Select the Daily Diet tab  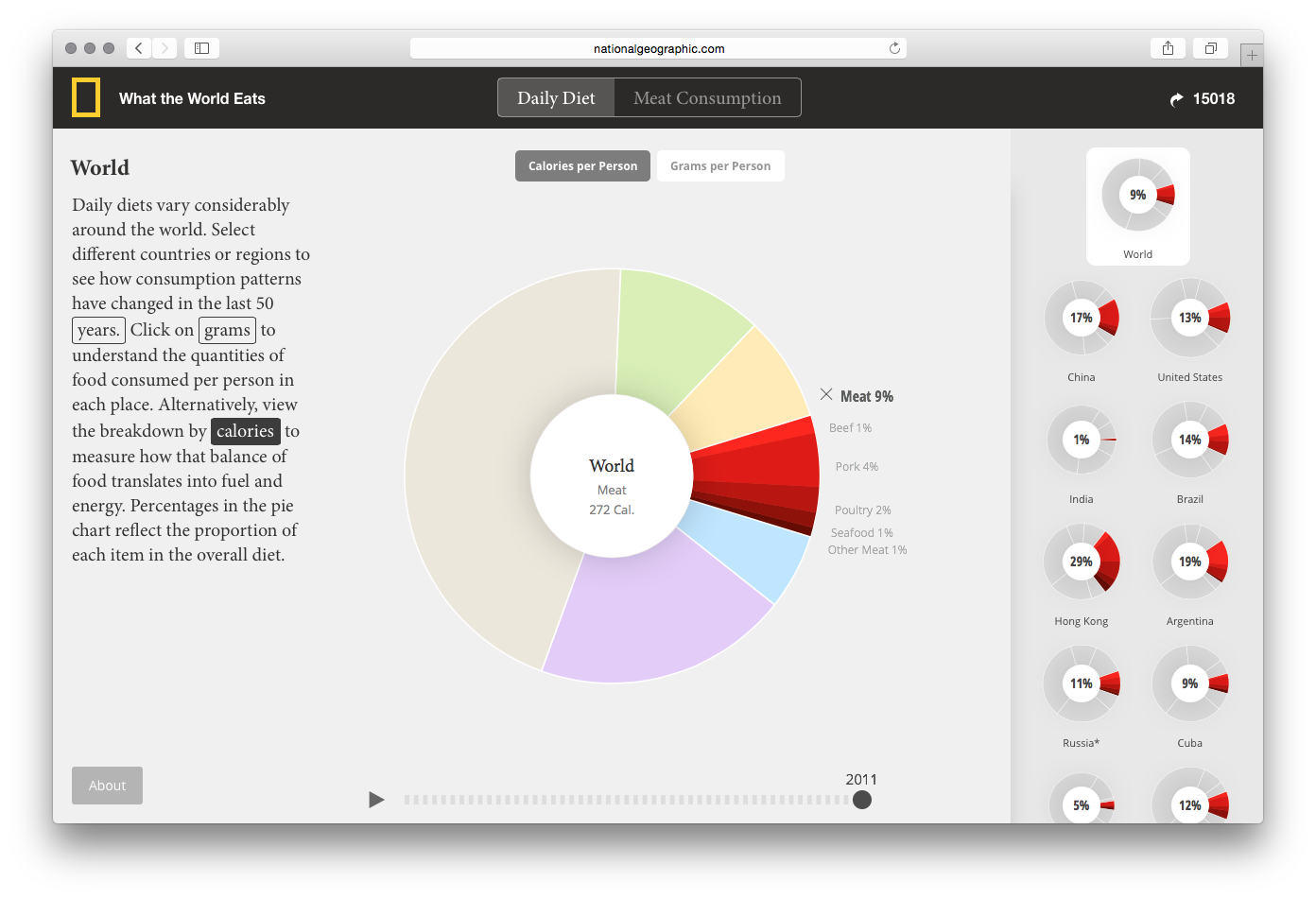coord(556,98)
